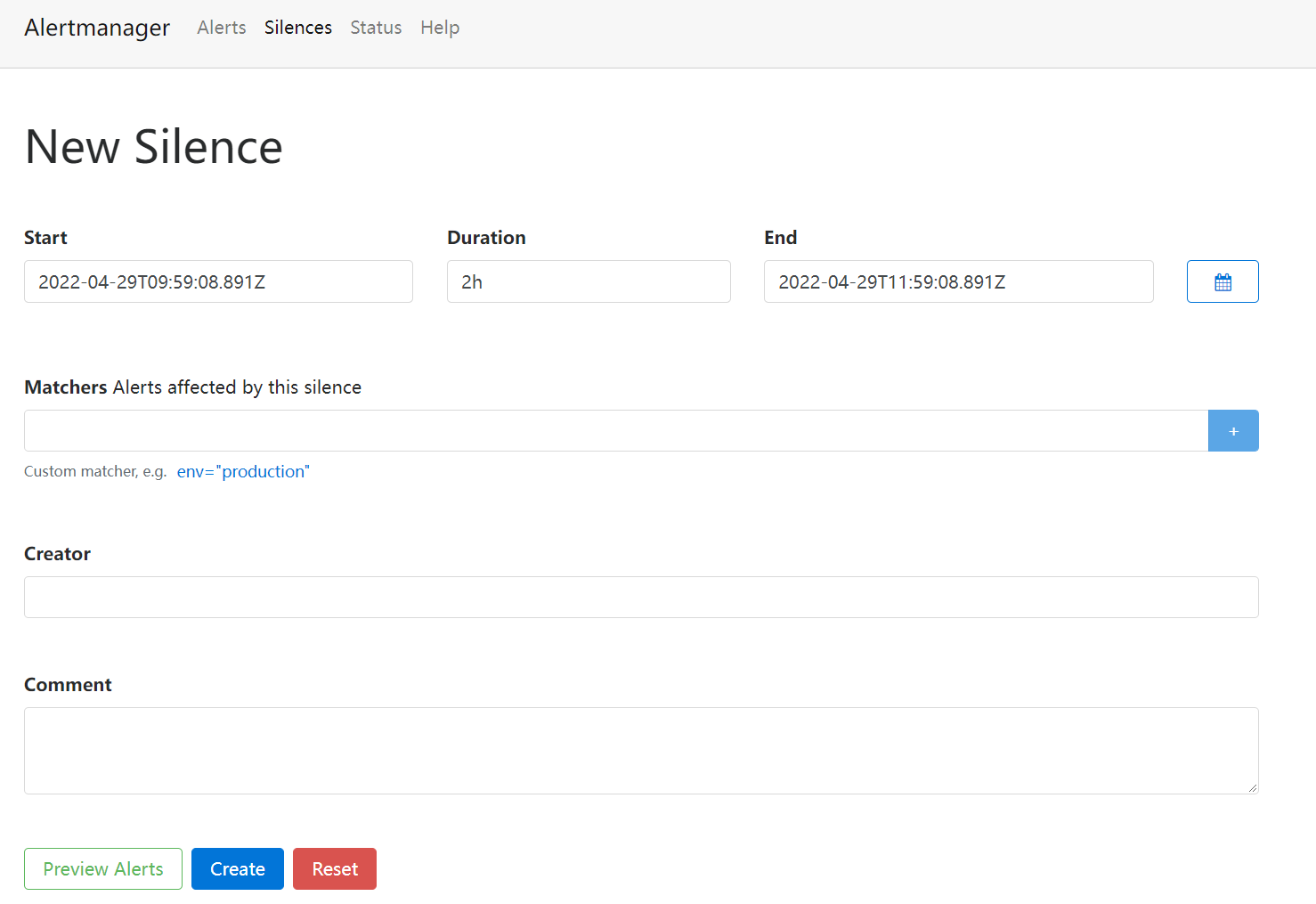Click the plus icon to add a matcher
The width and height of the screenshot is (1316, 904).
1233,430
